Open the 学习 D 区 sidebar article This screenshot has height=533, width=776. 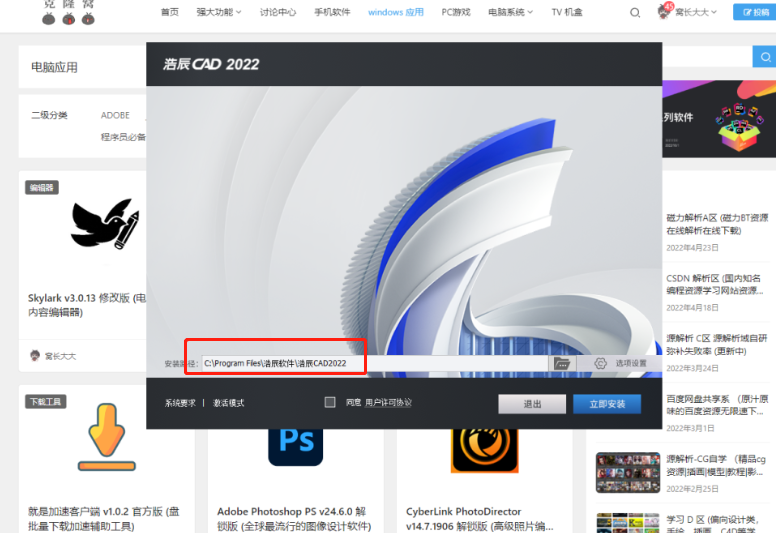pos(712,524)
